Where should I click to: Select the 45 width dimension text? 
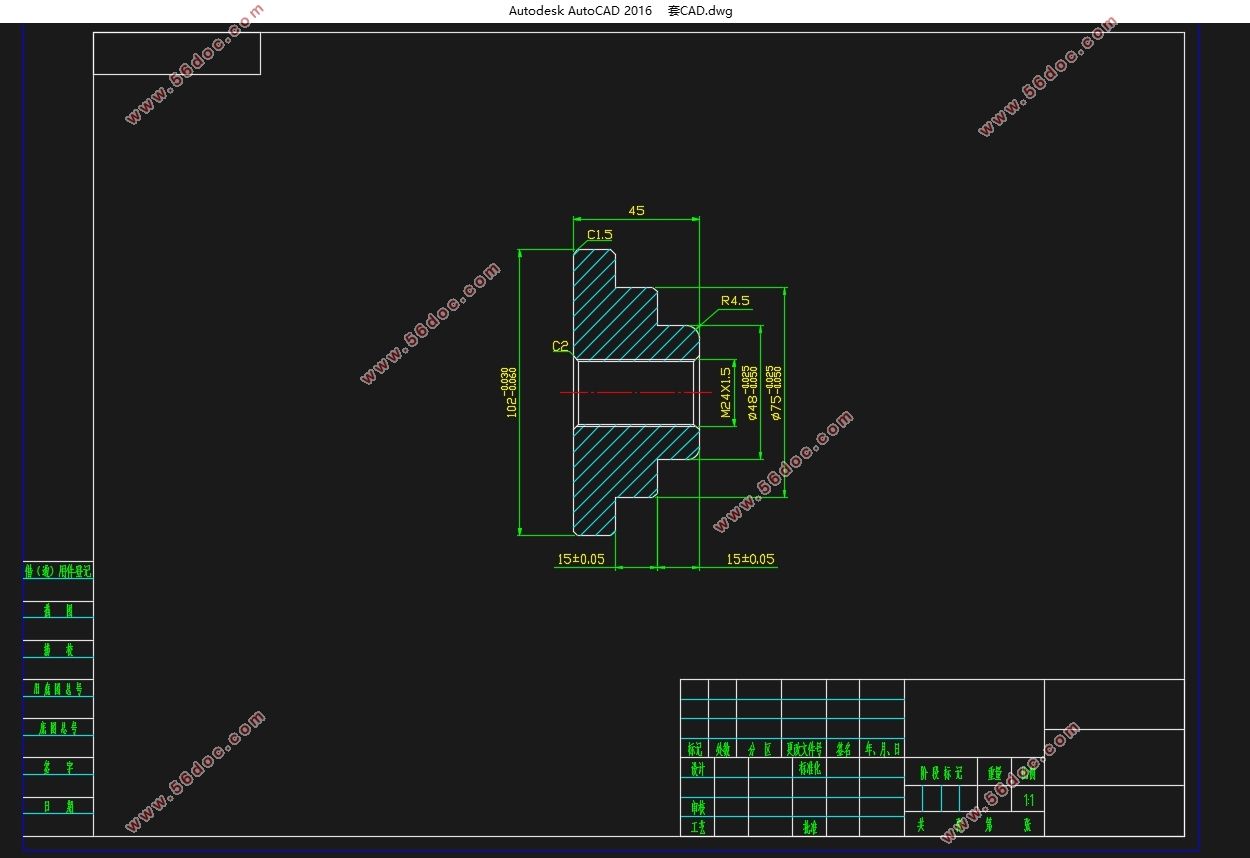pyautogui.click(x=636, y=210)
